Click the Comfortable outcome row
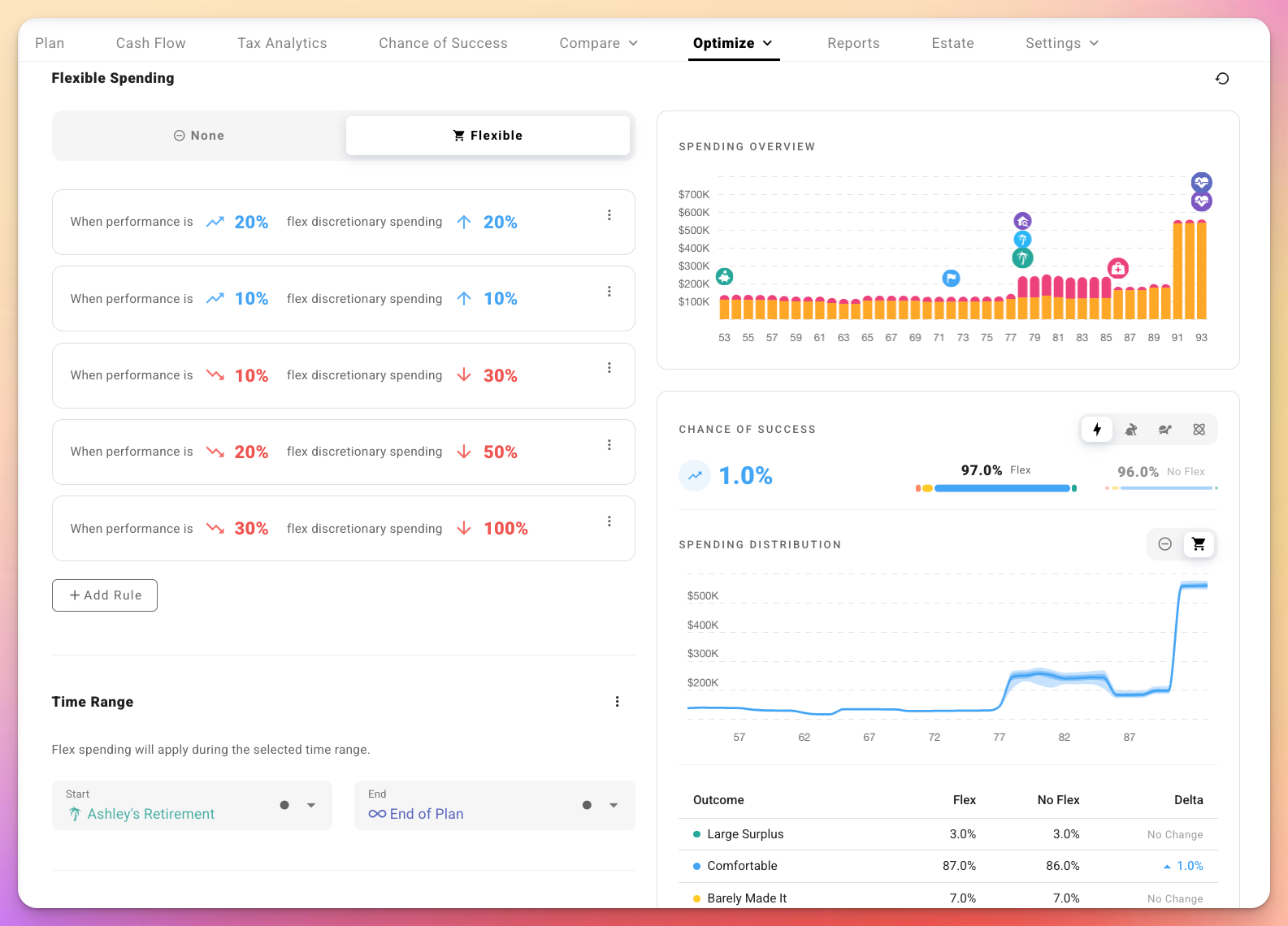The image size is (1288, 926). click(x=948, y=866)
